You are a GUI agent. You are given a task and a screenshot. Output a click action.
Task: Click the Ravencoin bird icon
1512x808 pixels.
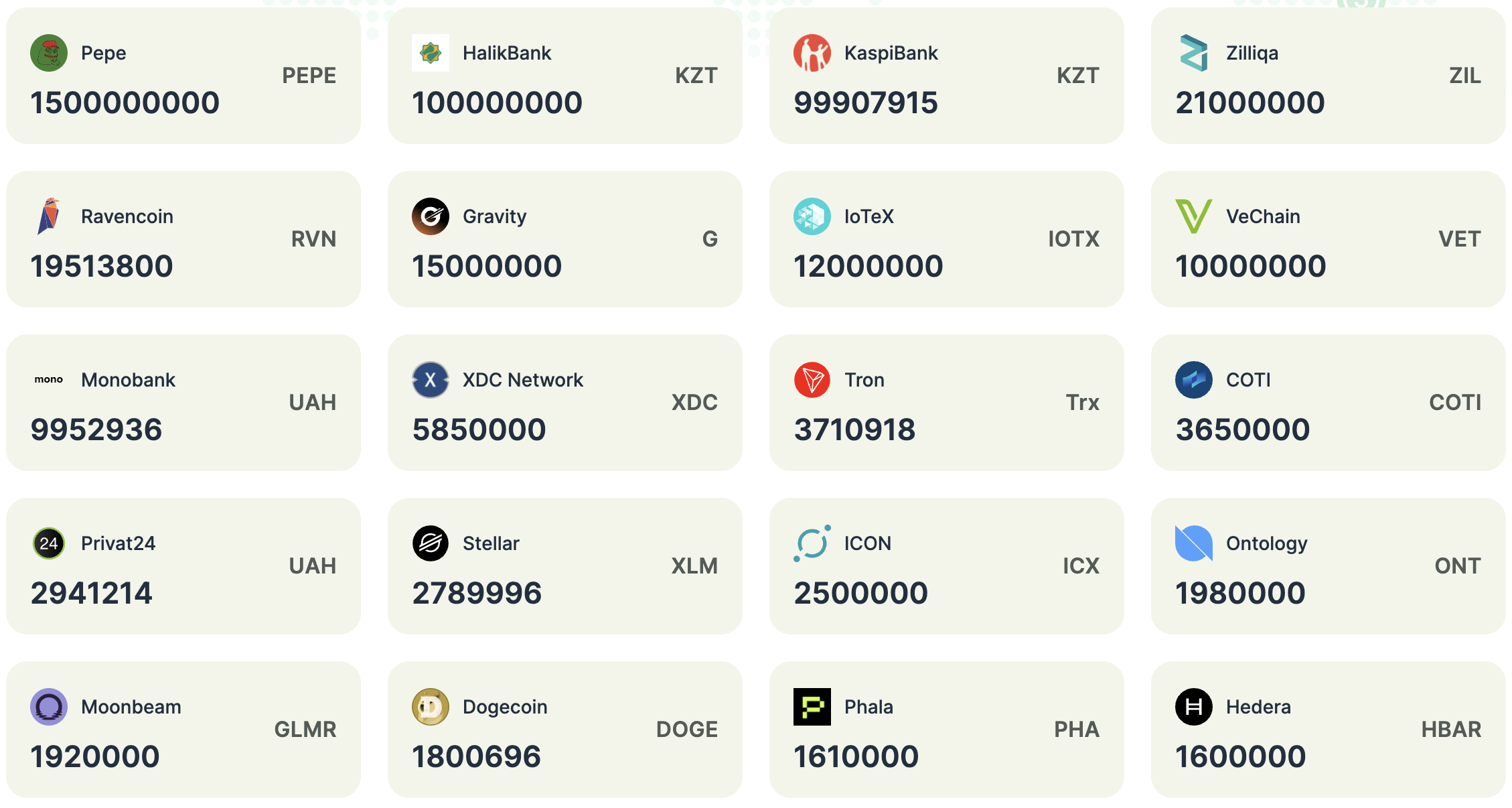click(x=49, y=216)
